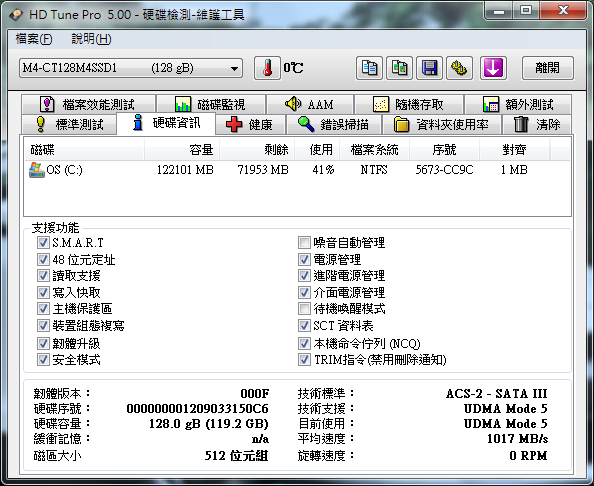
Task: Click the OS (C:) drive icon
Action: (x=36, y=170)
